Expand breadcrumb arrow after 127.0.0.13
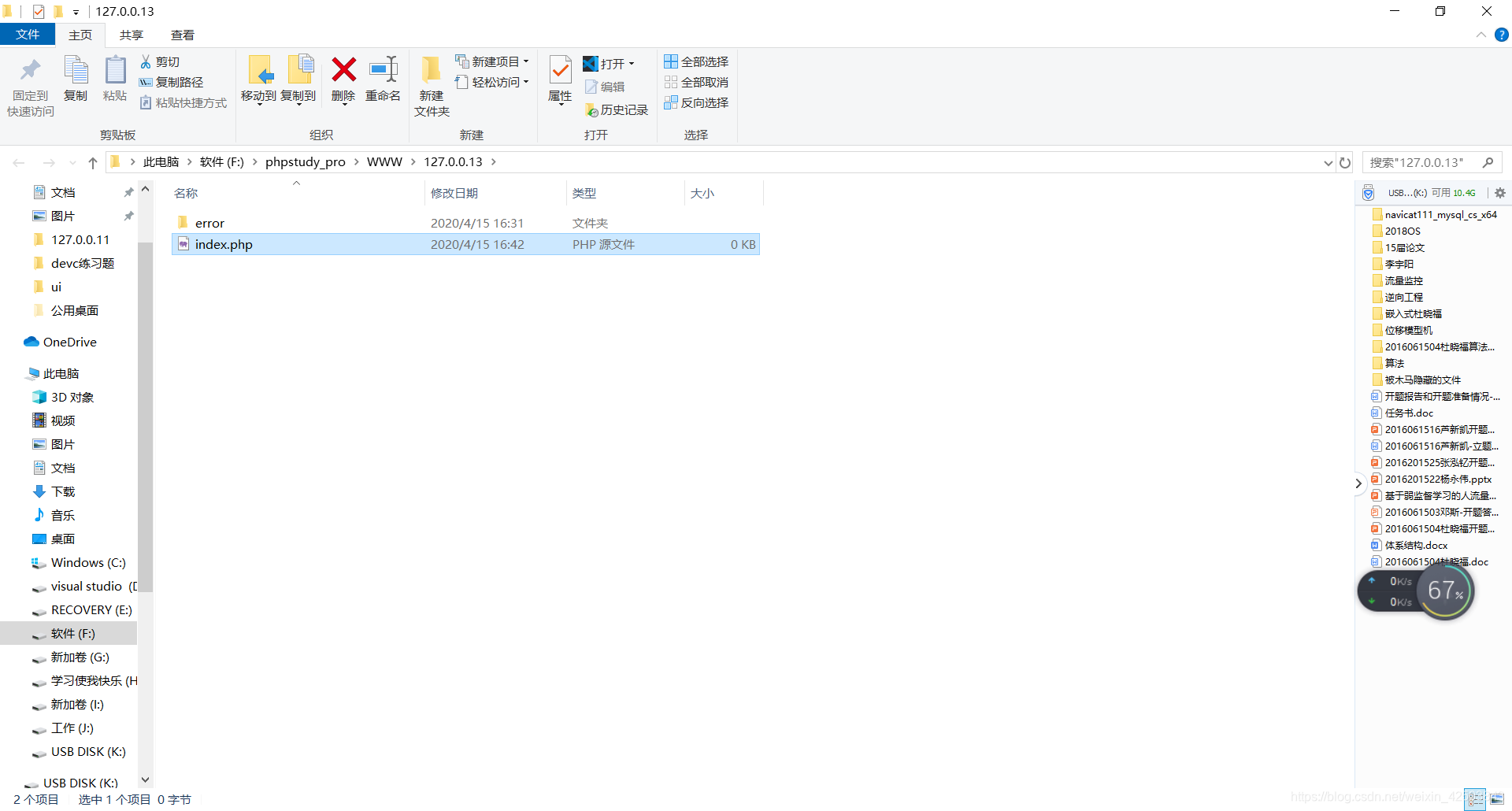The image size is (1512, 811). pos(494,162)
